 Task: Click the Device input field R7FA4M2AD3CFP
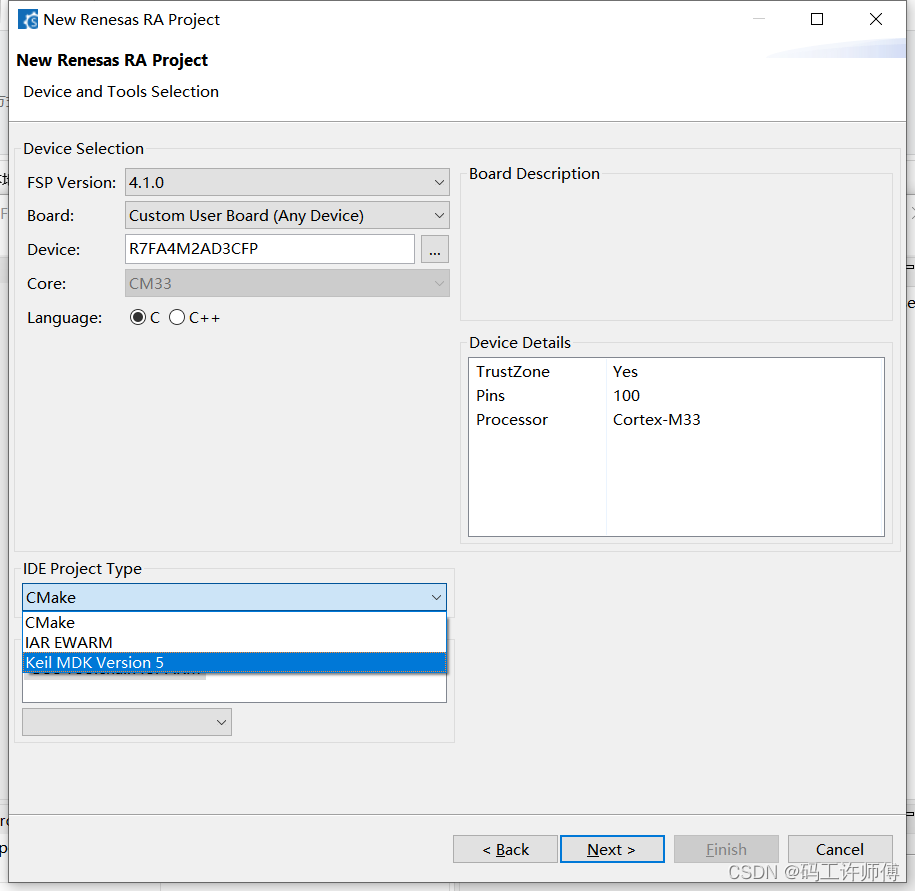tap(270, 249)
